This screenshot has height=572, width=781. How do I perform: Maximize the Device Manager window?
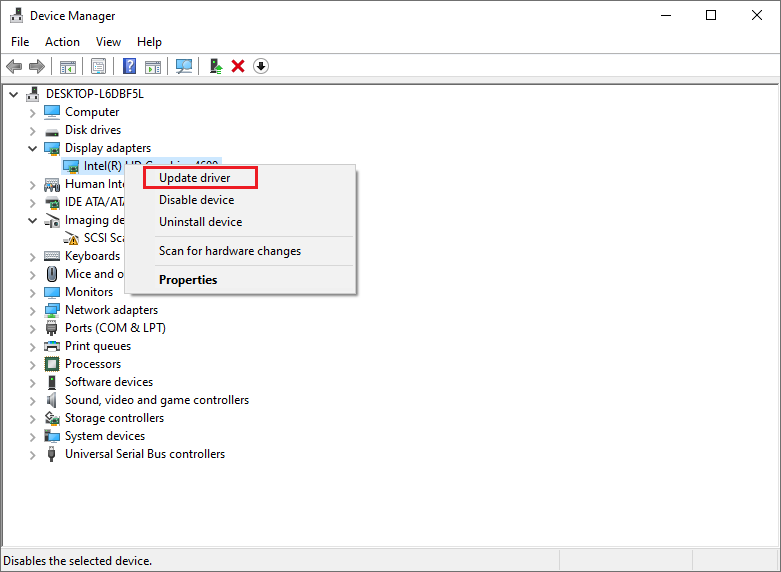pos(711,15)
